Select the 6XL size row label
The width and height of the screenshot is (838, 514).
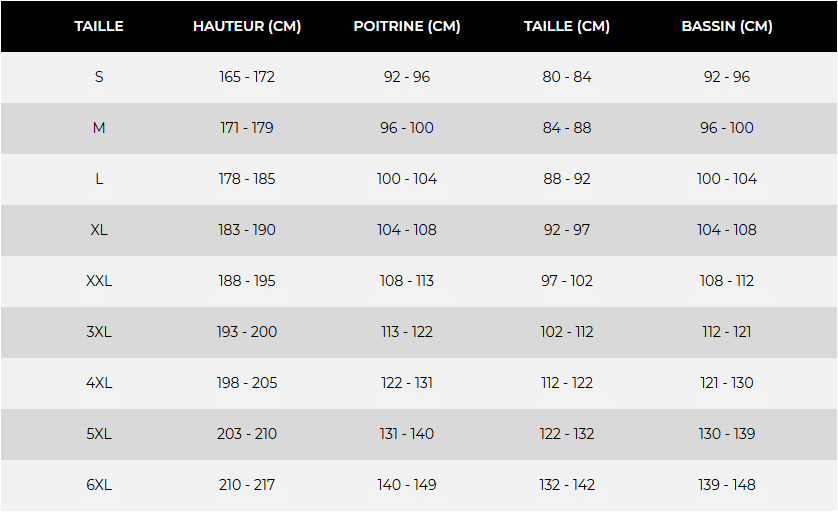(99, 485)
